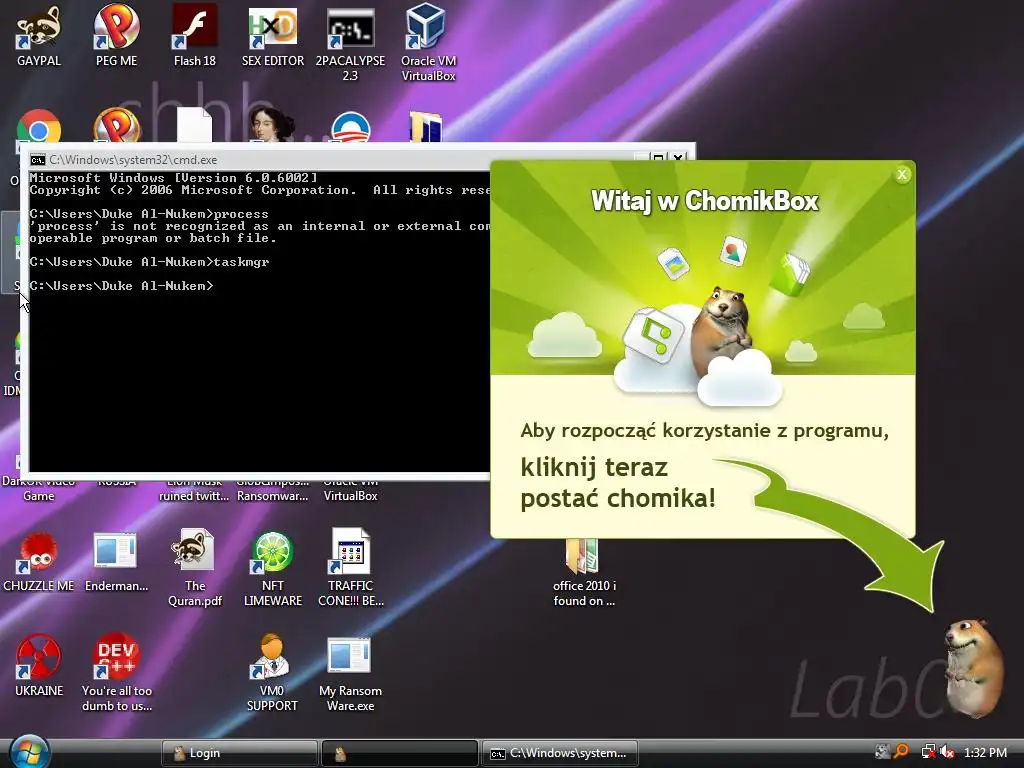Screen dimensions: 1024x768
Task: Select the Google Chrome desktop icon
Action: point(39,125)
